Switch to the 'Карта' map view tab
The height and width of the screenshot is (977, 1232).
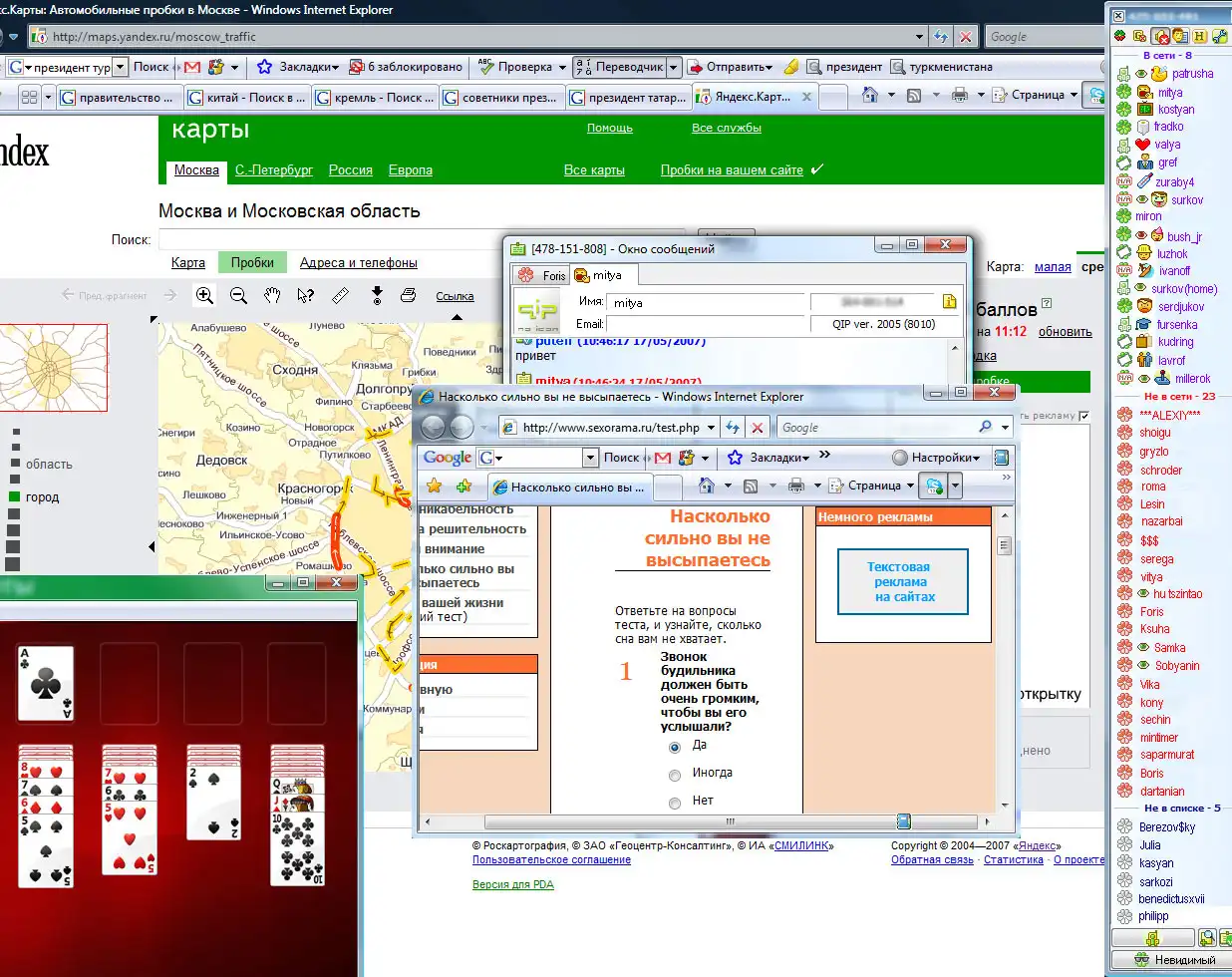(187, 263)
